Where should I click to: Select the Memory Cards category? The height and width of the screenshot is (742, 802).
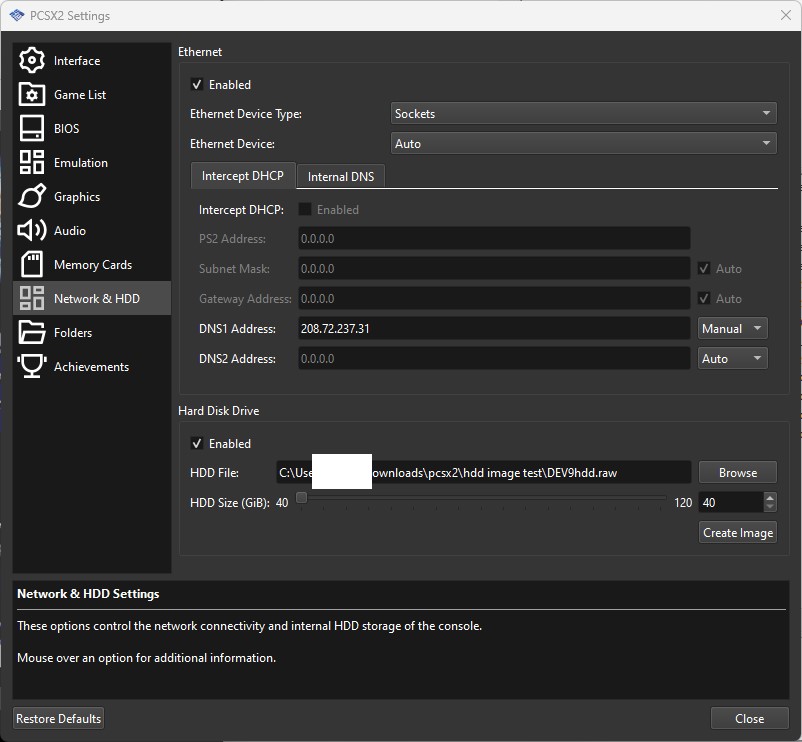(93, 265)
